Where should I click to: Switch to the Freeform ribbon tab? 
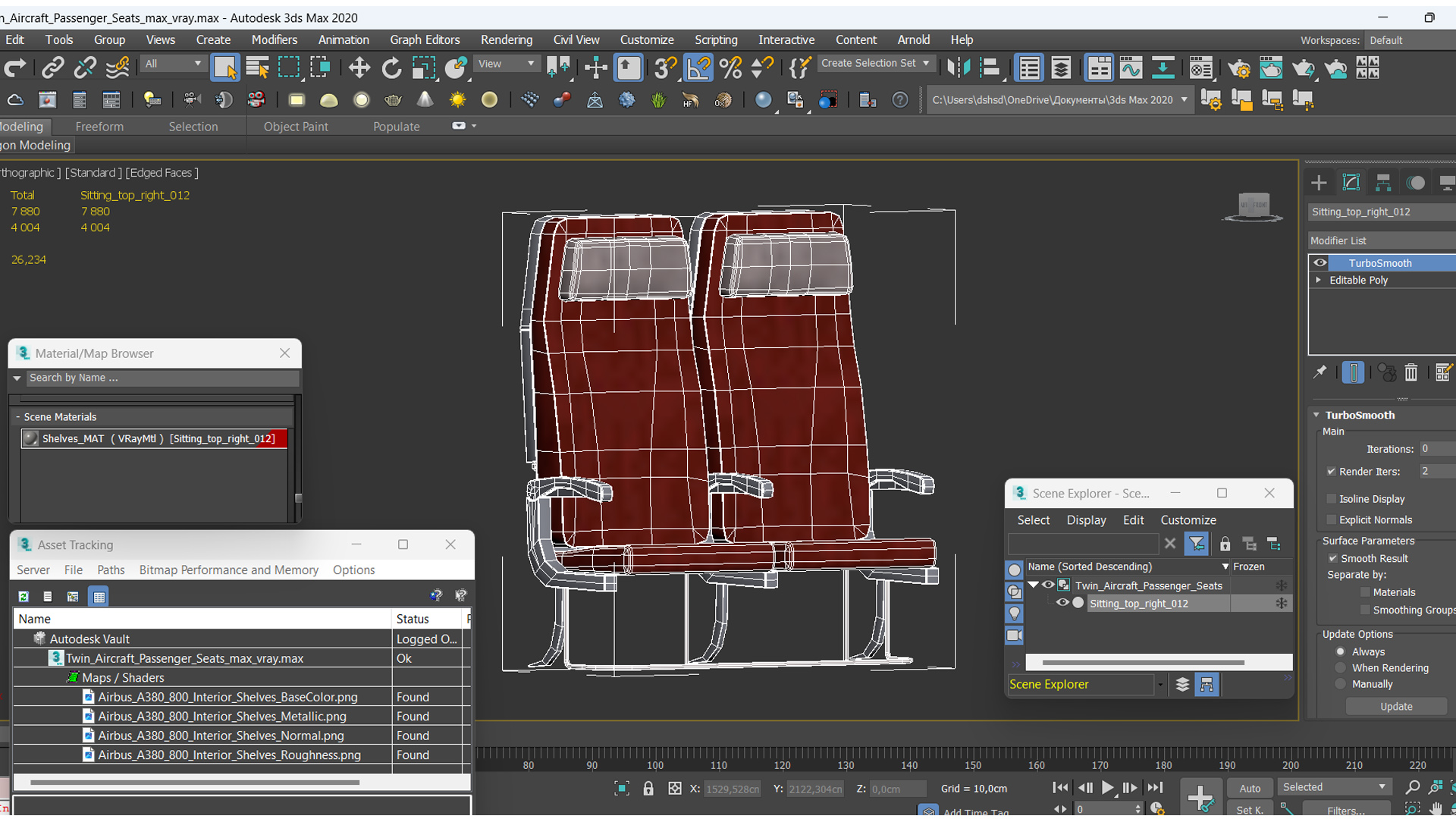(99, 127)
